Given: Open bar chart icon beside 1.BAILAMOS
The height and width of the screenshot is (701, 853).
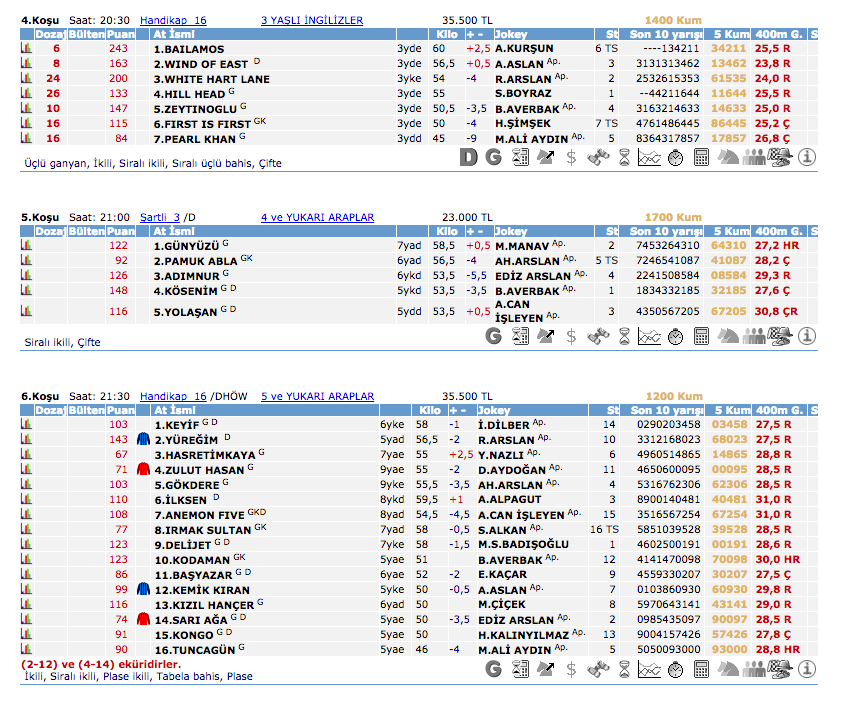Looking at the screenshot, I should click(x=27, y=49).
